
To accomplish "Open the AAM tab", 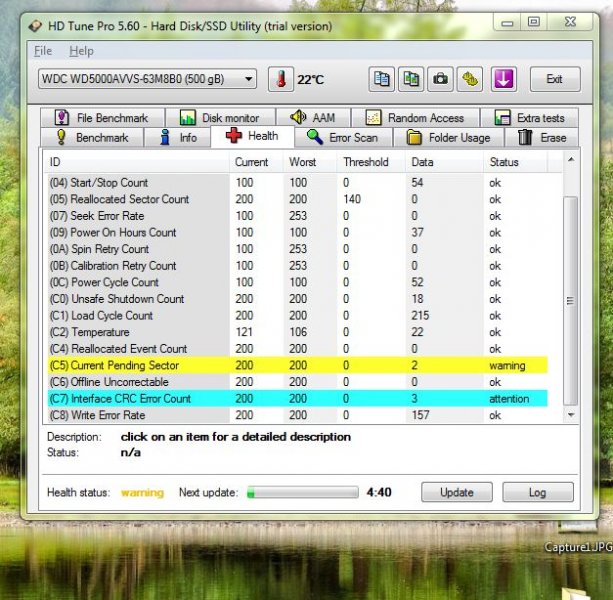I will coord(313,118).
